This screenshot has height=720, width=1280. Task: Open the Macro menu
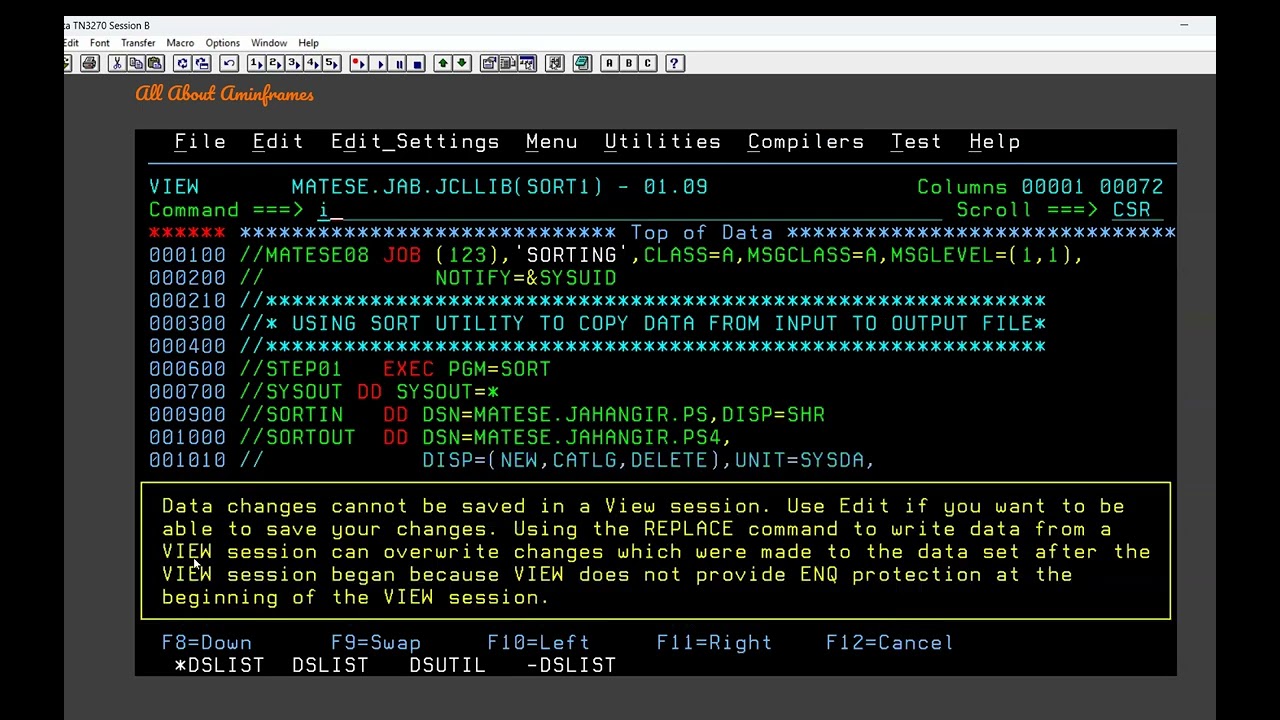click(x=180, y=43)
